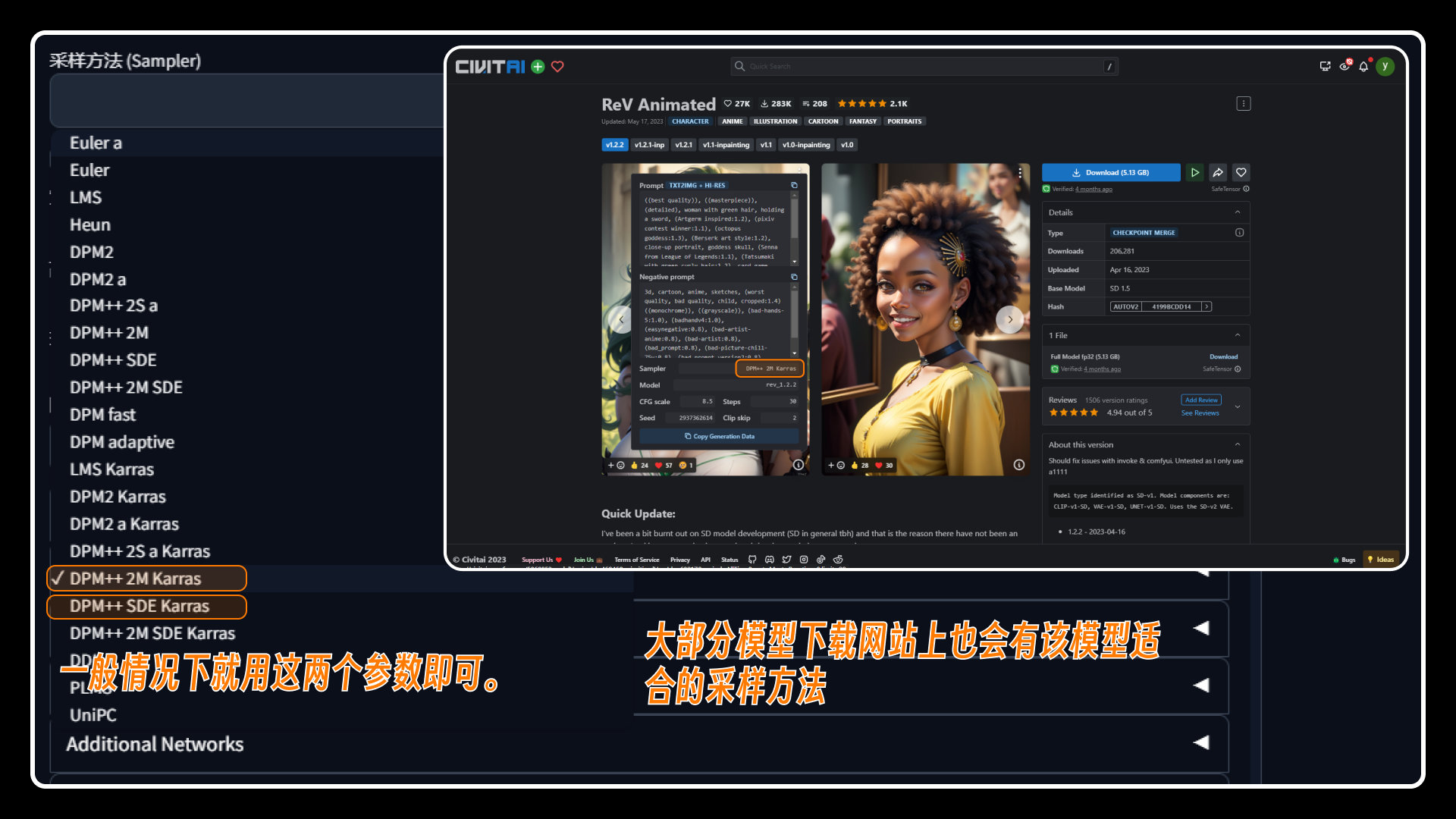Toggle the image info overlay icon
1456x819 pixels.
coord(799,464)
